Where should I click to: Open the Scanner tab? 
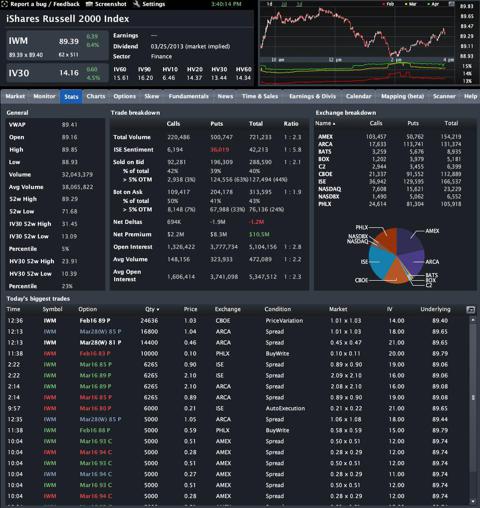(x=444, y=96)
